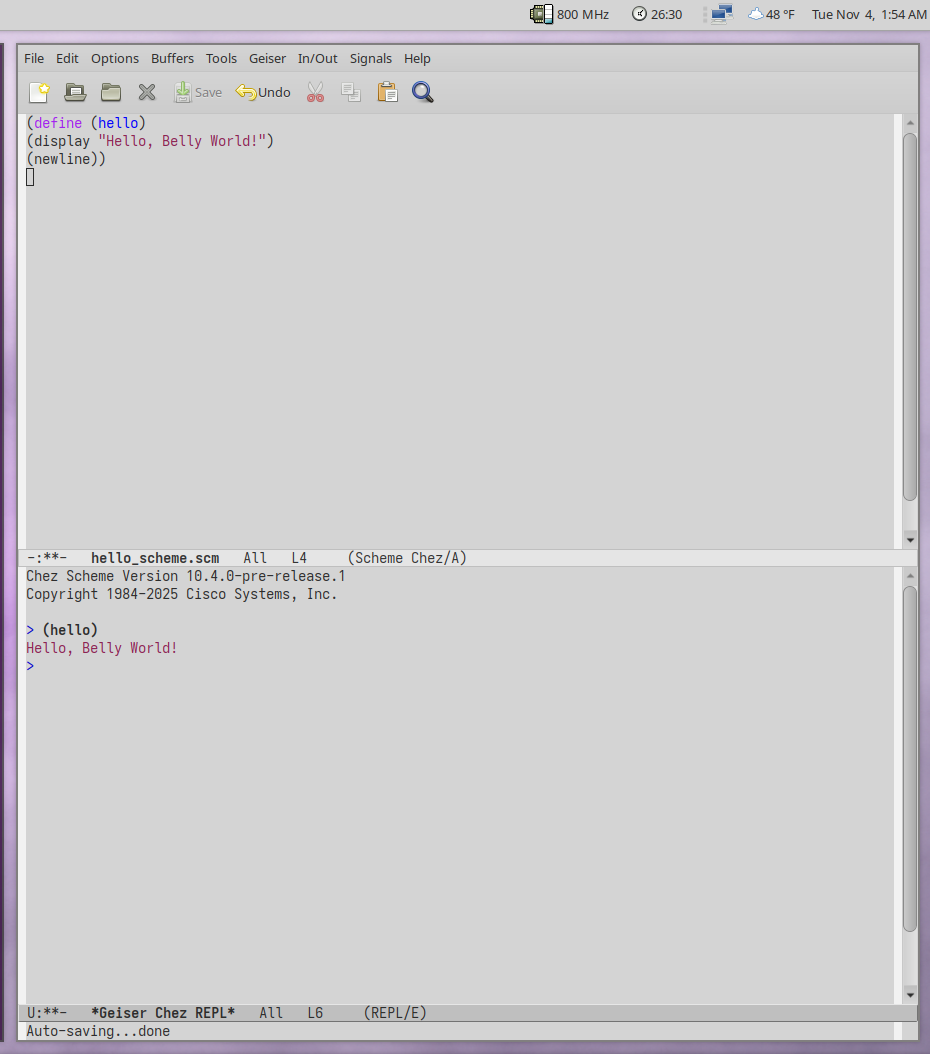Click the network connection tray icon
930x1054 pixels.
(721, 14)
